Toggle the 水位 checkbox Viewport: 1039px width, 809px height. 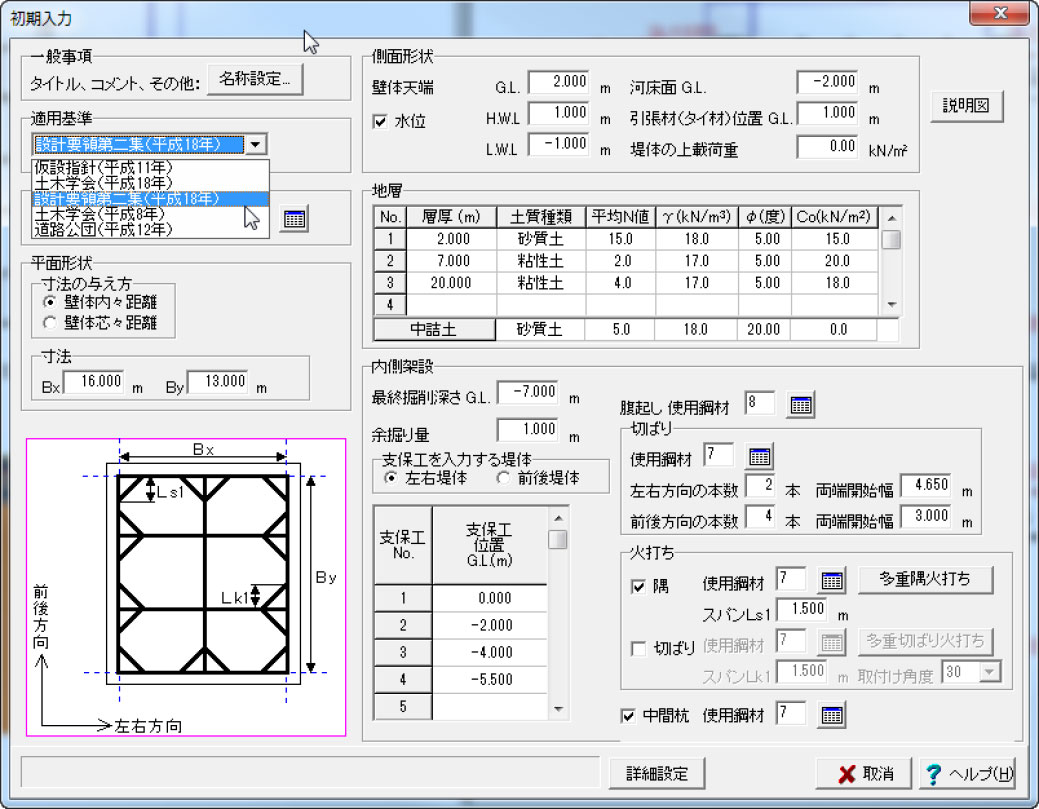click(380, 122)
